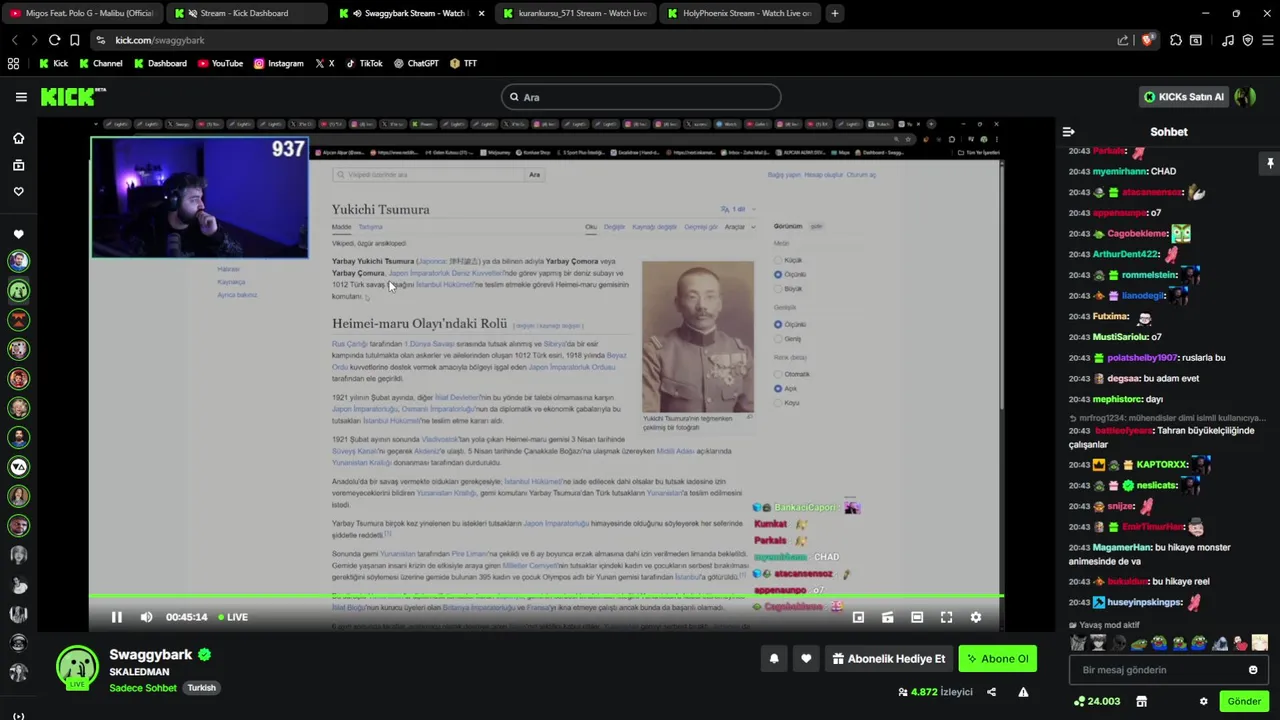Open the chat settings gear
This screenshot has height=720, width=1280.
click(1204, 702)
